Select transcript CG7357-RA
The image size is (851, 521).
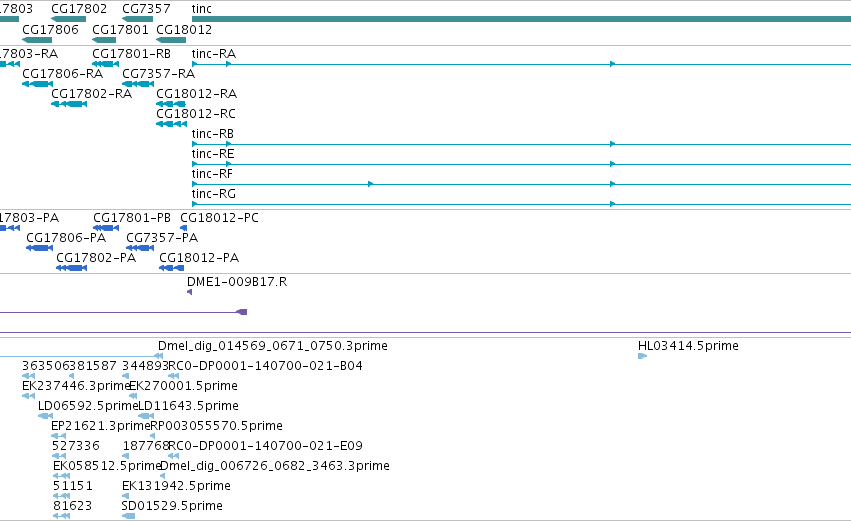point(158,74)
